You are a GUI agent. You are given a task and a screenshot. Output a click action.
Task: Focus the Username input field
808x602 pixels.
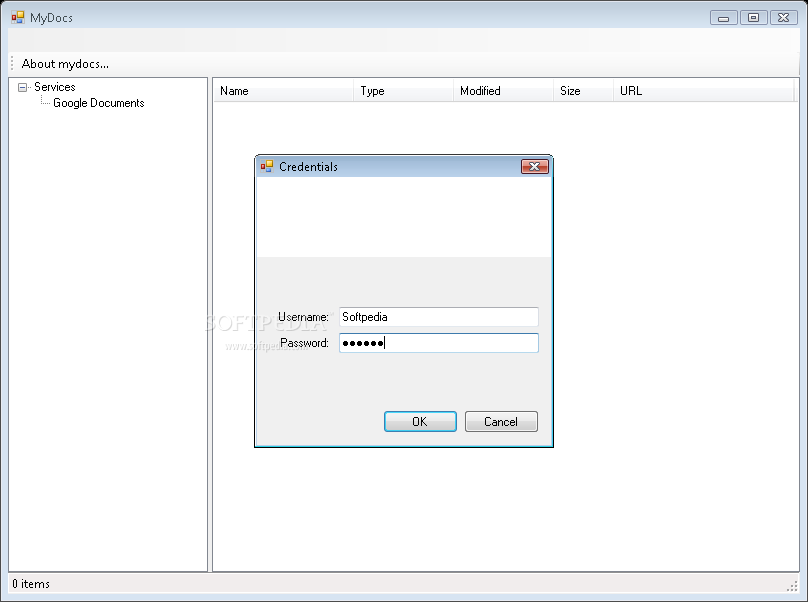(x=439, y=317)
